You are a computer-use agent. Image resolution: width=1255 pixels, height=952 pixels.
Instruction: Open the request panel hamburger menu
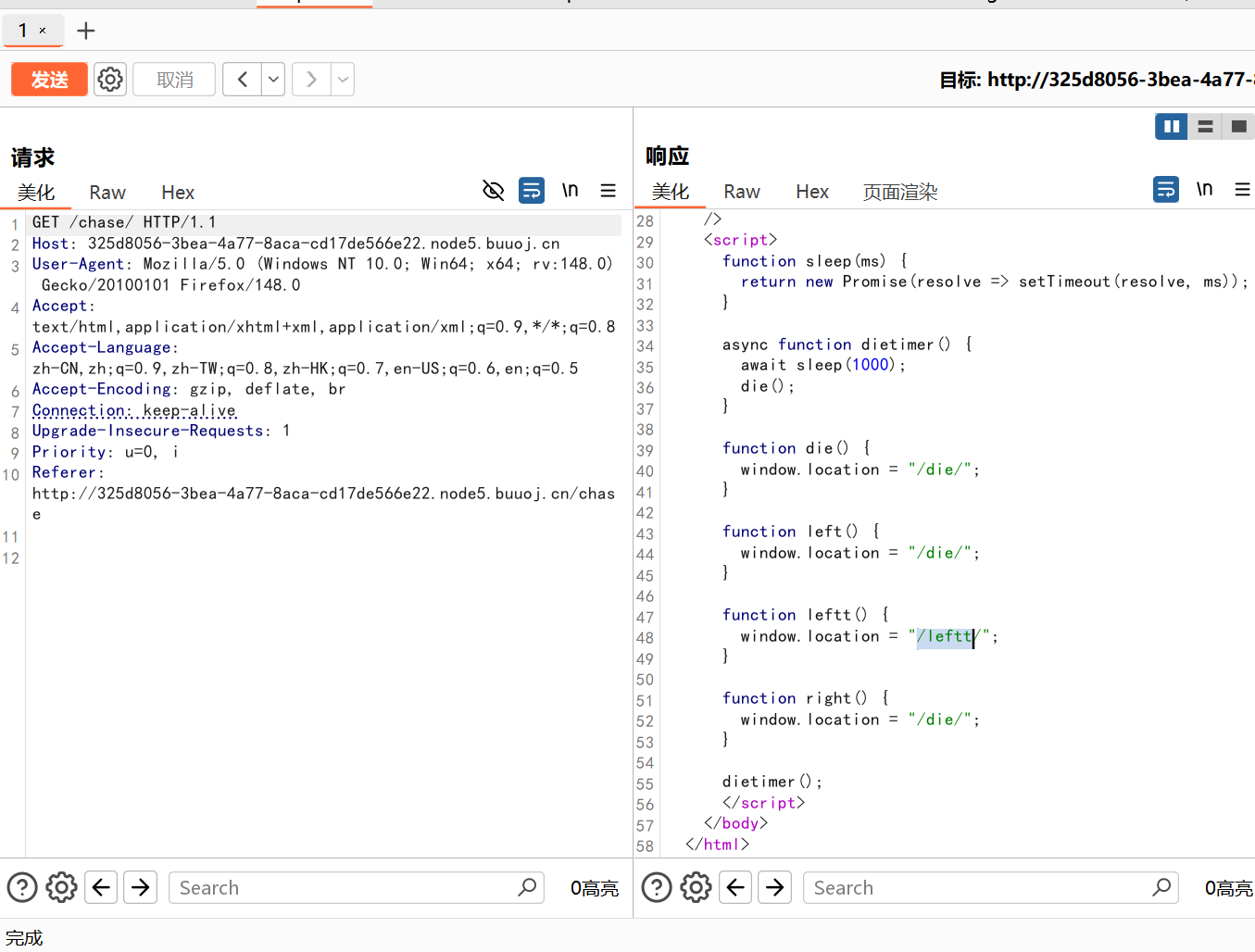[x=609, y=191]
